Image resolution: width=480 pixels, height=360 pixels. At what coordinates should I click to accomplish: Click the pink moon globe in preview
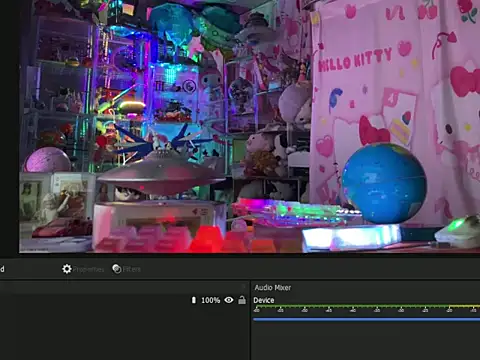point(48,160)
